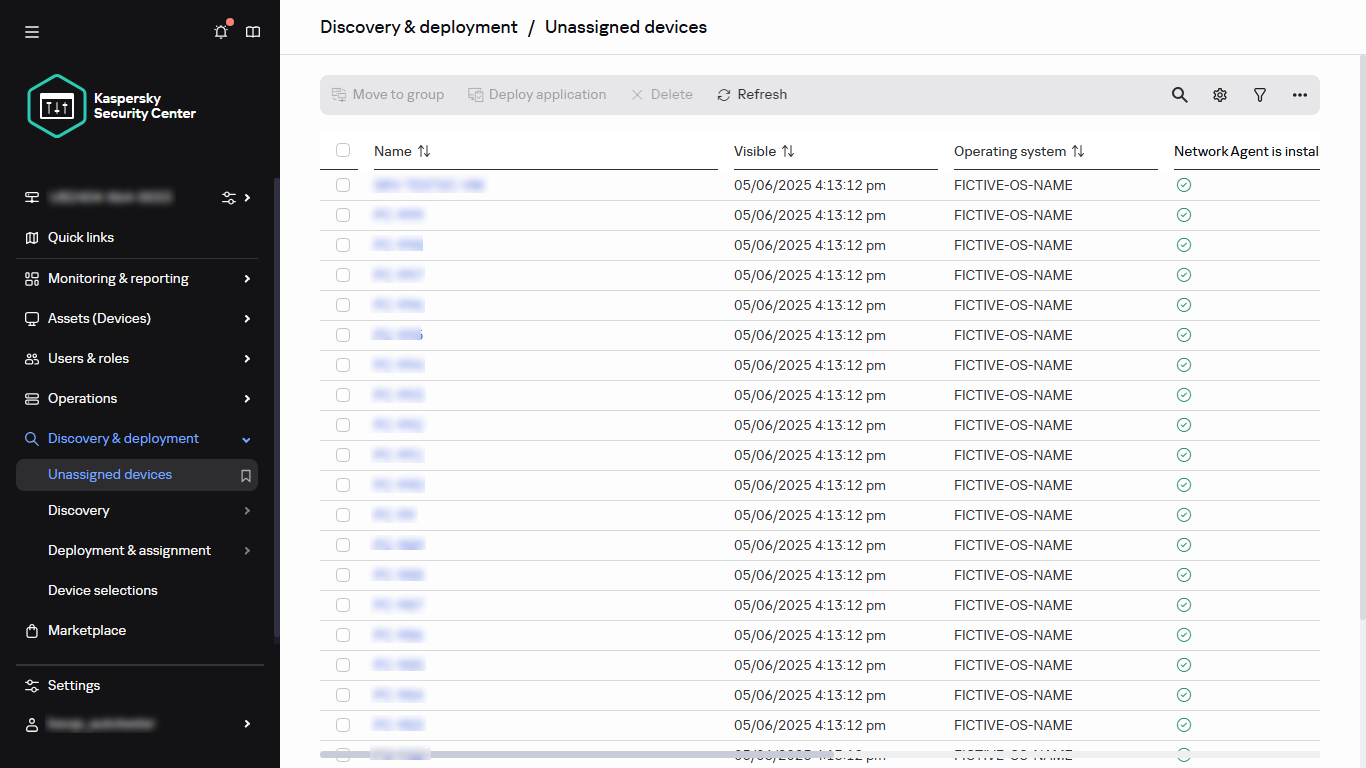This screenshot has width=1366, height=768.
Task: Check the checkbox for the first device row
Action: click(x=343, y=184)
